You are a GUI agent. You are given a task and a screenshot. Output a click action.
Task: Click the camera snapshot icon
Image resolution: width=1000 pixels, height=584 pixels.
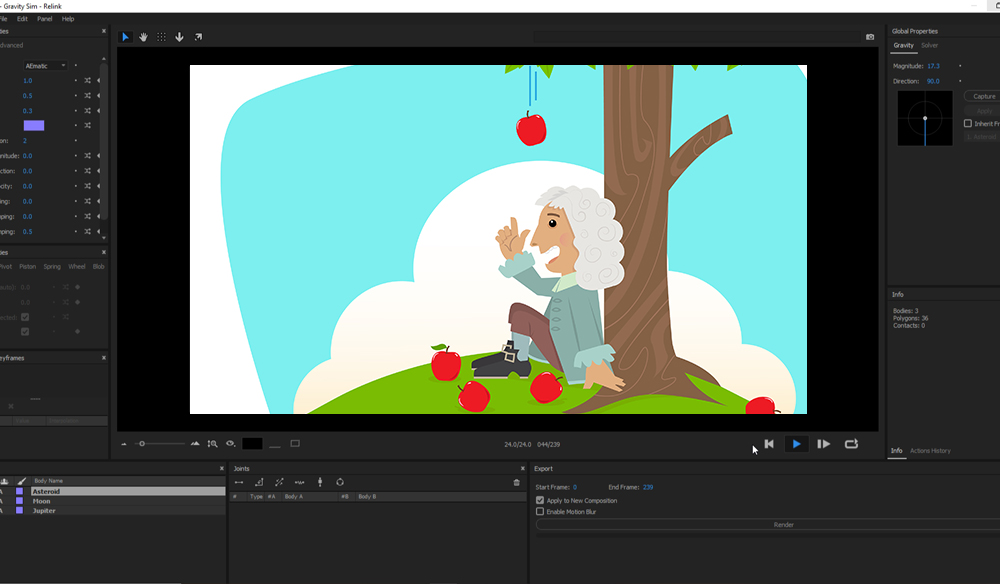click(x=870, y=37)
